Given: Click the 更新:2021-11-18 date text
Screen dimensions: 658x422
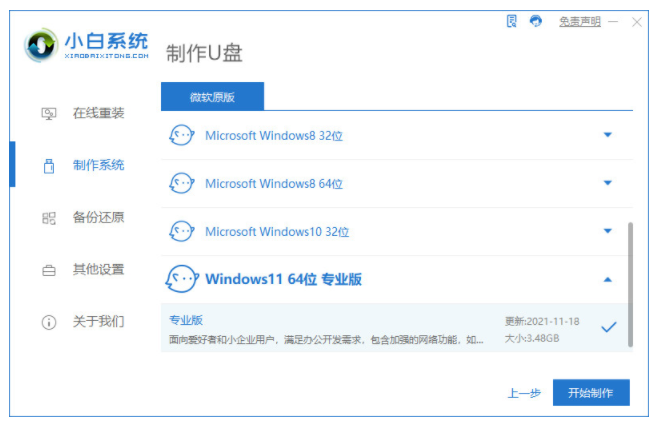Looking at the screenshot, I should coord(542,321).
